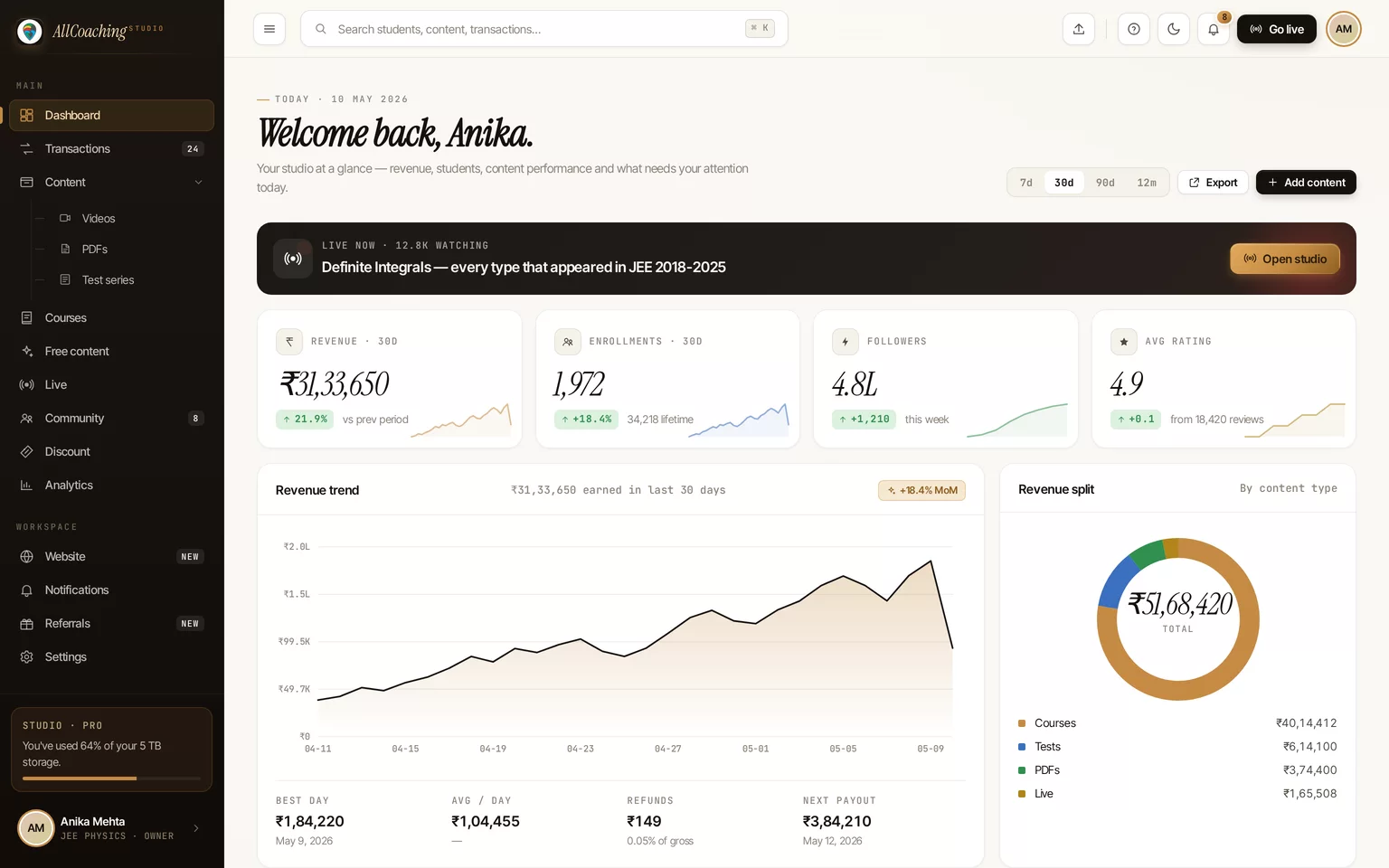
Task: Select the 7d time range
Action: (1026, 183)
